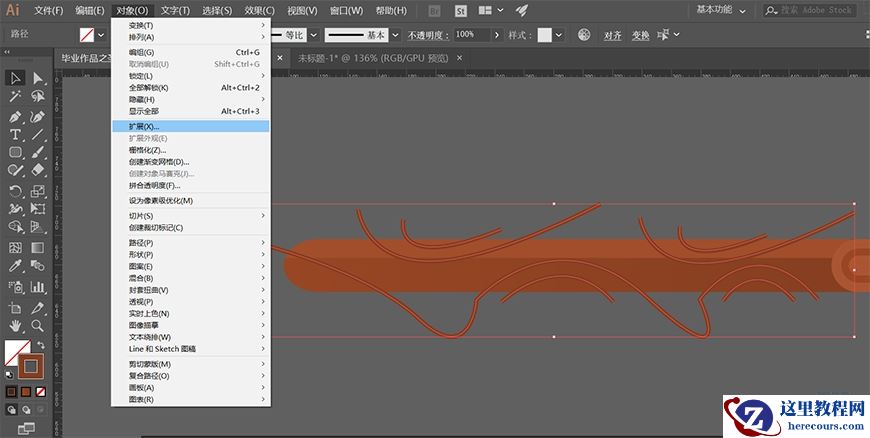Select the Selection tool arrow
The image size is (870, 438).
click(x=15, y=78)
